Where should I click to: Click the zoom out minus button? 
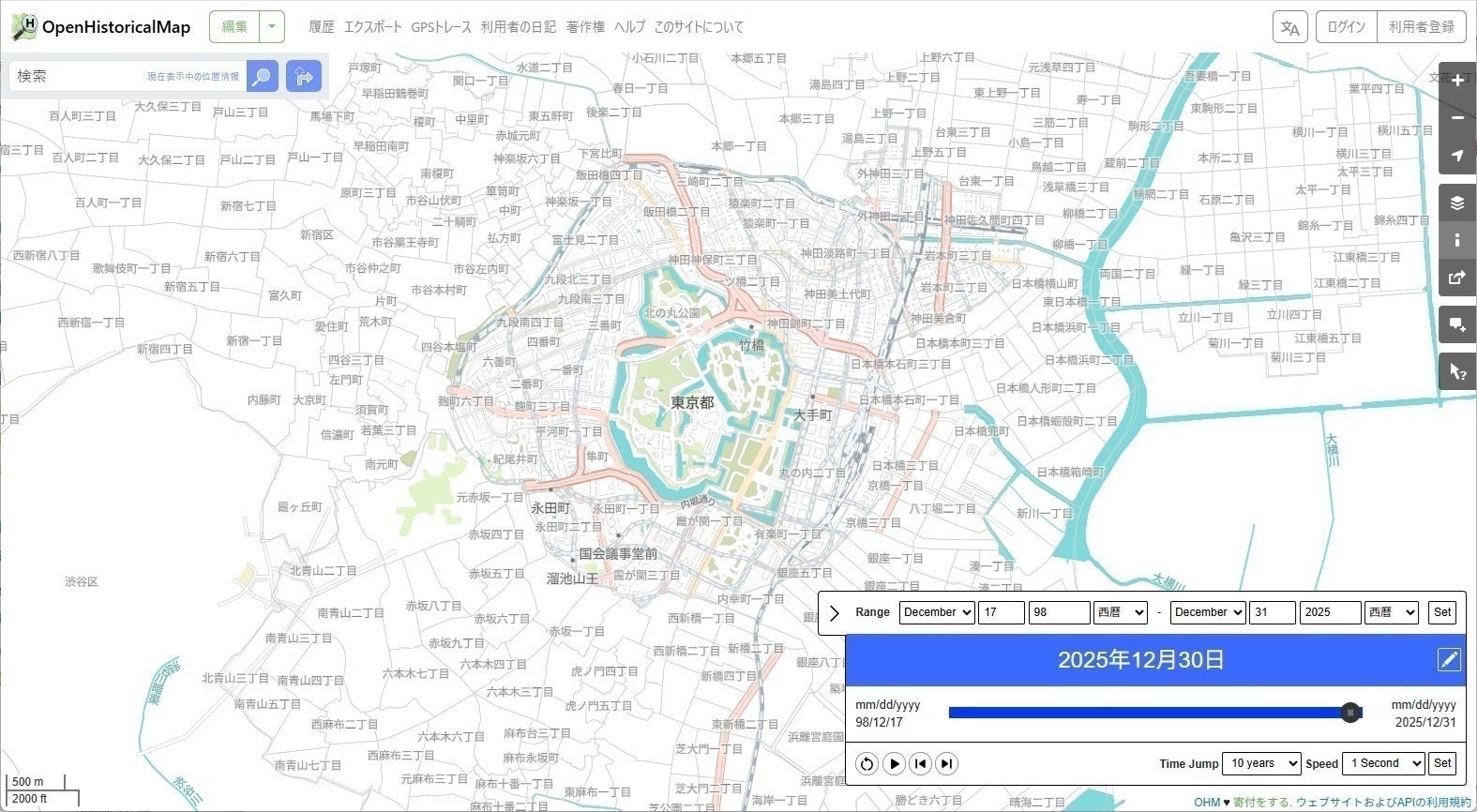1456,118
